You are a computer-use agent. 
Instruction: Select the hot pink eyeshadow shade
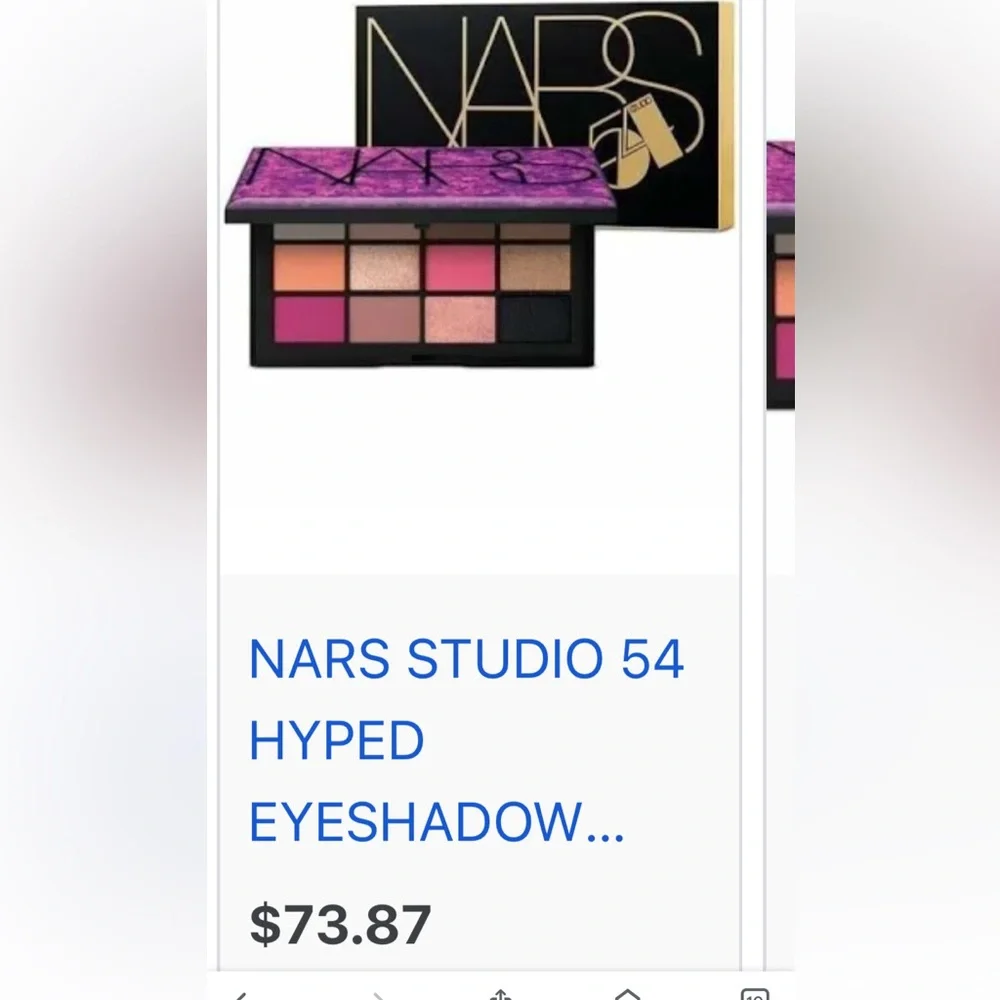[x=460, y=268]
